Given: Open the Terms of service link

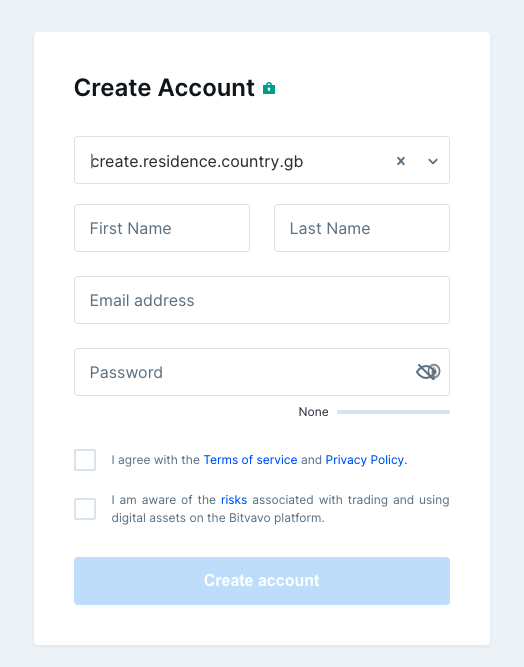Looking at the screenshot, I should click(x=250, y=460).
